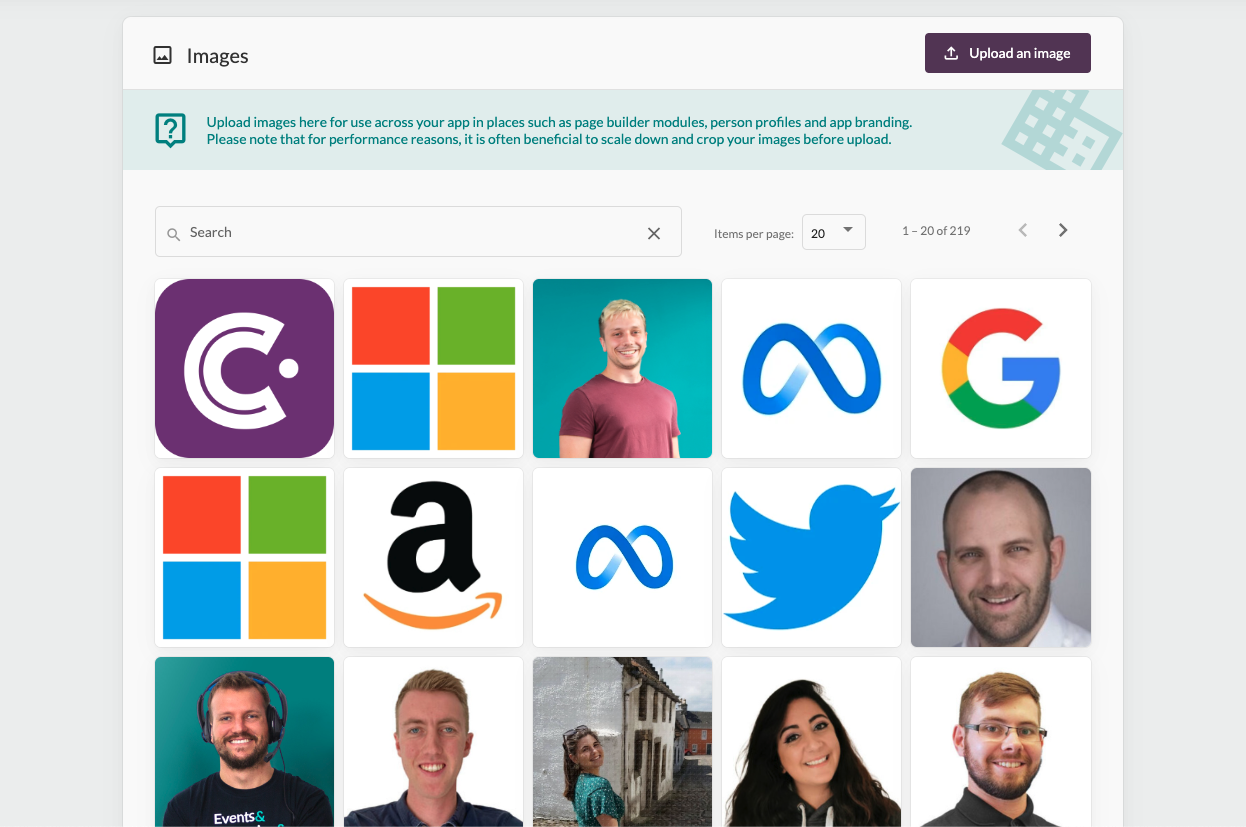Click the Upload an image button
1246x827 pixels.
[x=1007, y=53]
